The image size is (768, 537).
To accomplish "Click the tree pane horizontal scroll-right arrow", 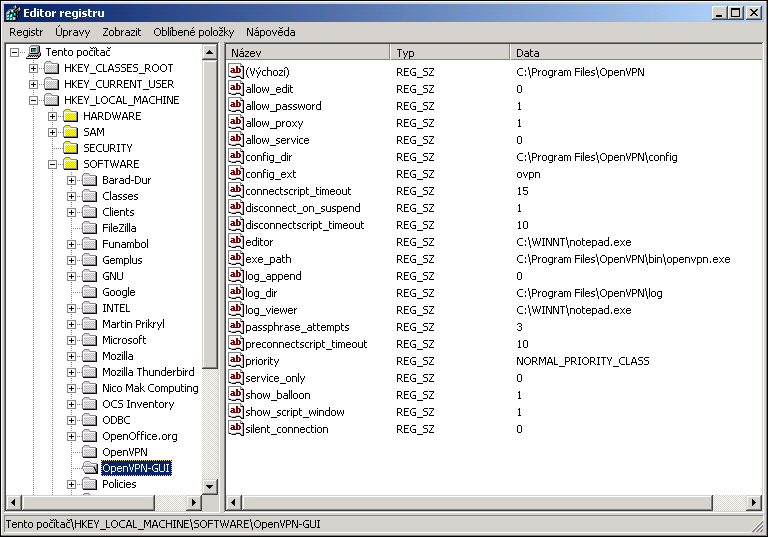I will coord(194,502).
